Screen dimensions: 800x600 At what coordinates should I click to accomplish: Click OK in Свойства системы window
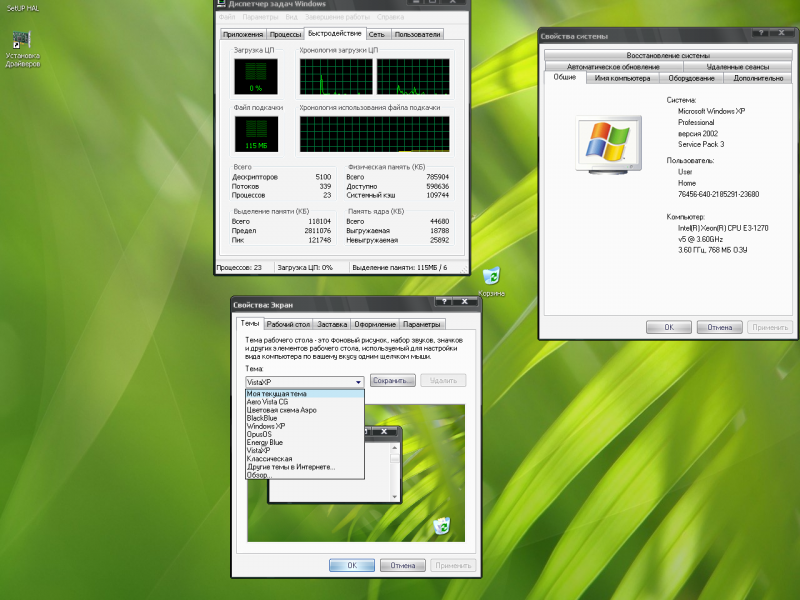[x=669, y=327]
